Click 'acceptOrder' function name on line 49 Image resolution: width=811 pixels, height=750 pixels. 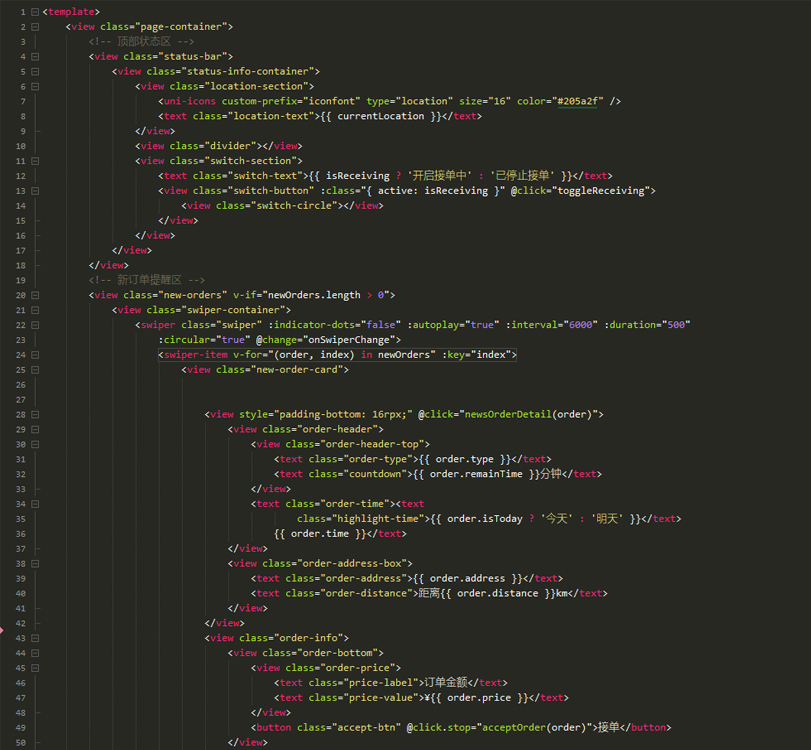(514, 727)
